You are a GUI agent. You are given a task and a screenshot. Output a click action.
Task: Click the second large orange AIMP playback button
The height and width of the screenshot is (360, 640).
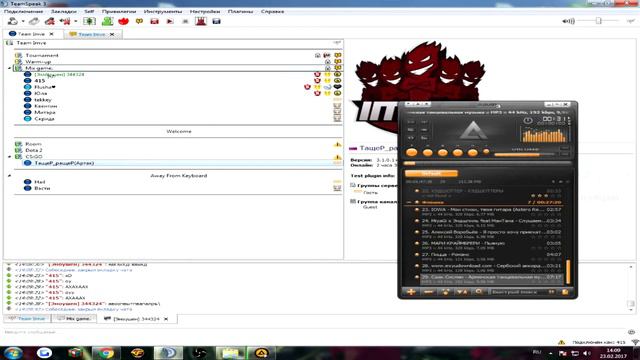[427, 153]
